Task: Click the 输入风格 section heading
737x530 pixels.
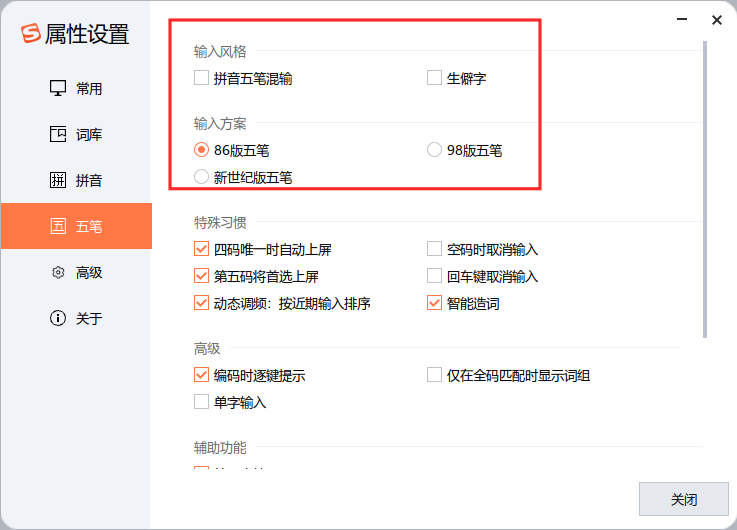Action: [220, 51]
